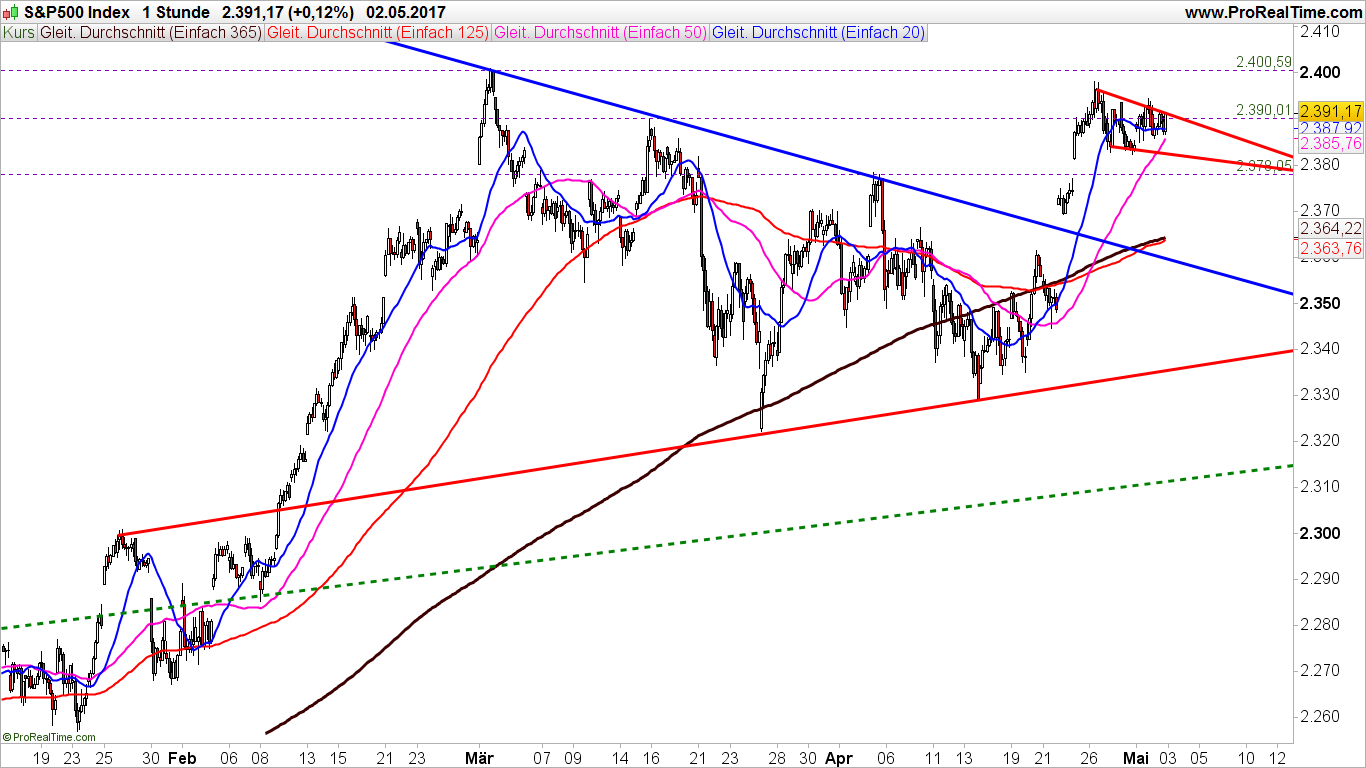The height and width of the screenshot is (768, 1366).
Task: Click the horizontal line label 2.390,01
Action: coord(1265,109)
